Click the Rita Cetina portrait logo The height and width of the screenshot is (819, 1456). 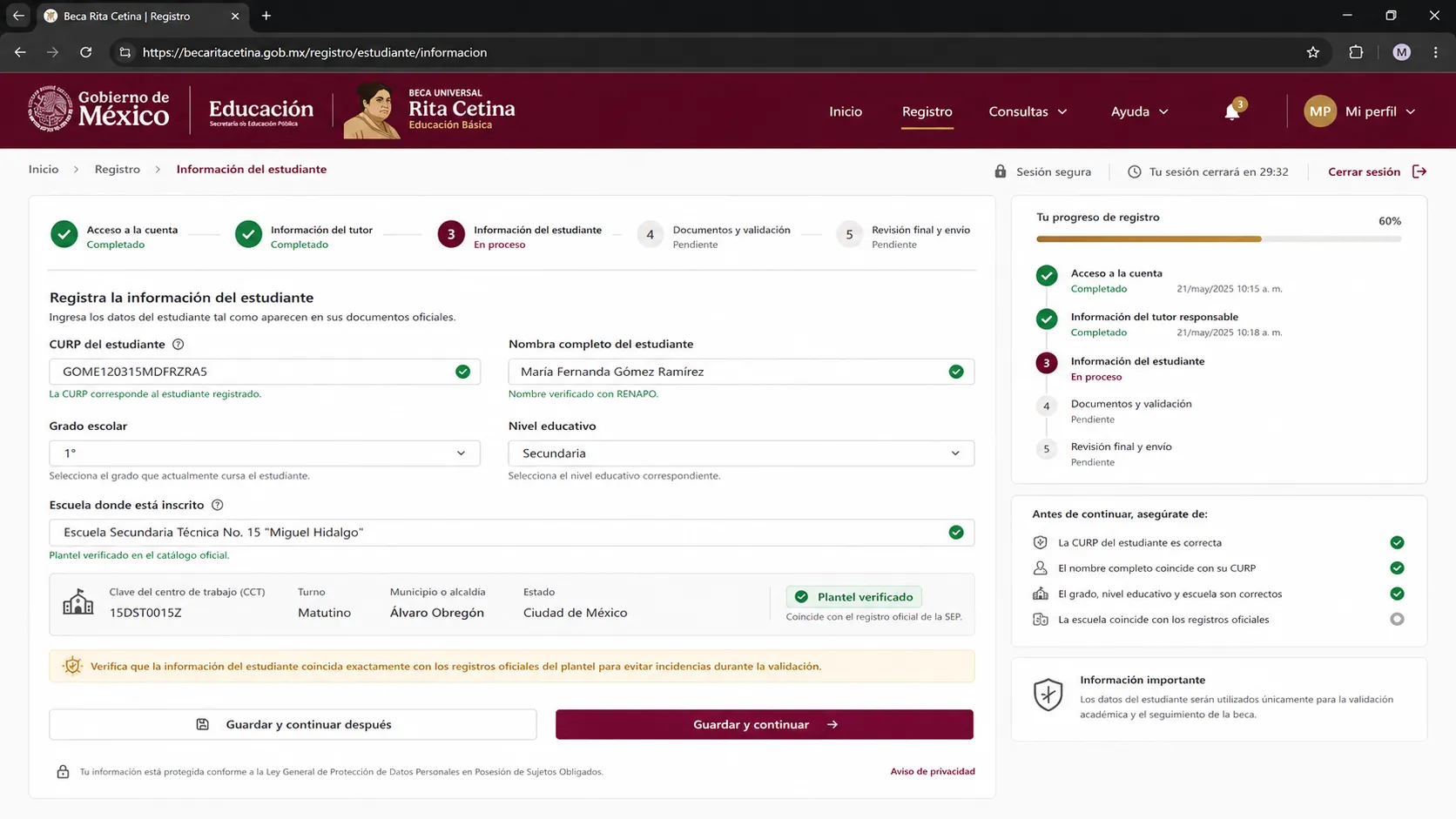pyautogui.click(x=372, y=111)
